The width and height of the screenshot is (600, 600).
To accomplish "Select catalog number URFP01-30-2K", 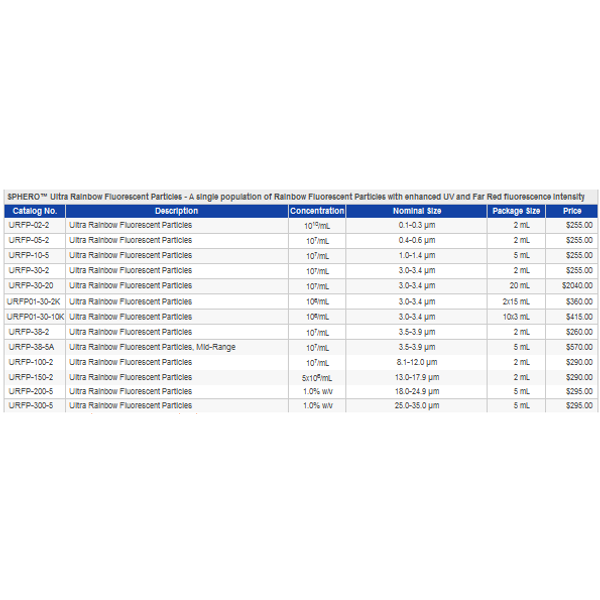I will tap(34, 302).
